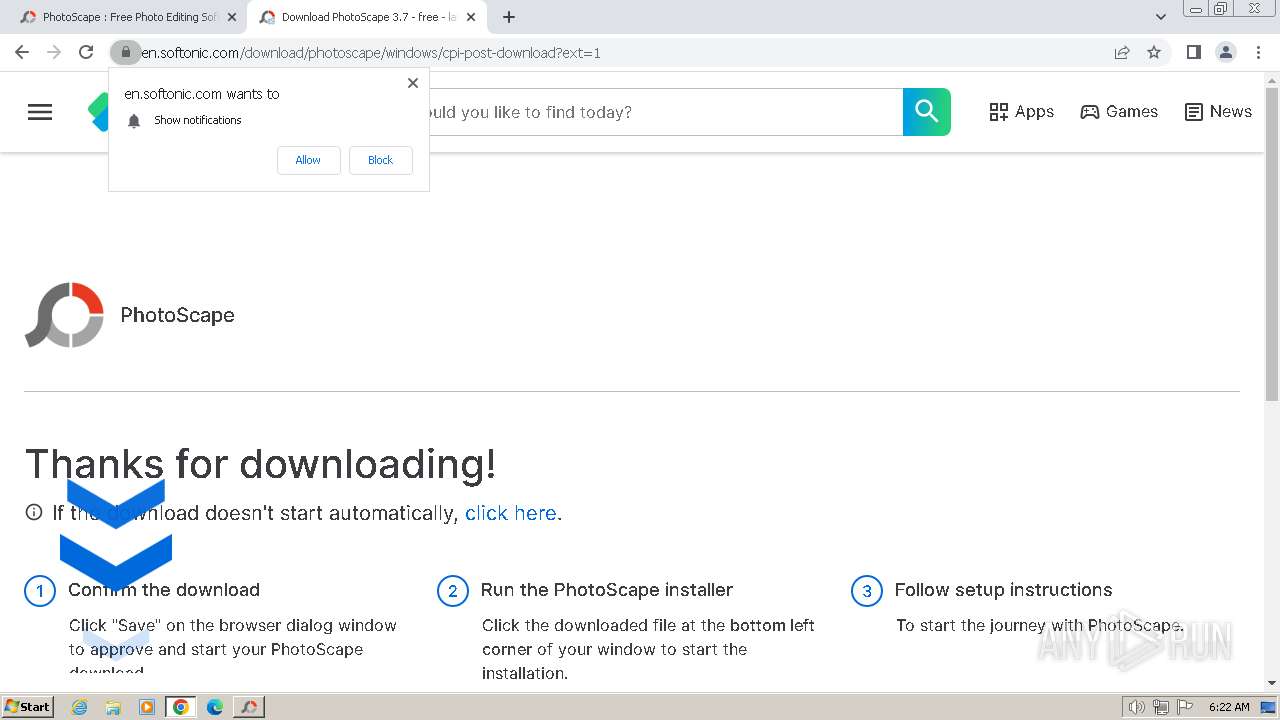This screenshot has height=720, width=1280.
Task: Open a new browser tab
Action: coord(509,17)
